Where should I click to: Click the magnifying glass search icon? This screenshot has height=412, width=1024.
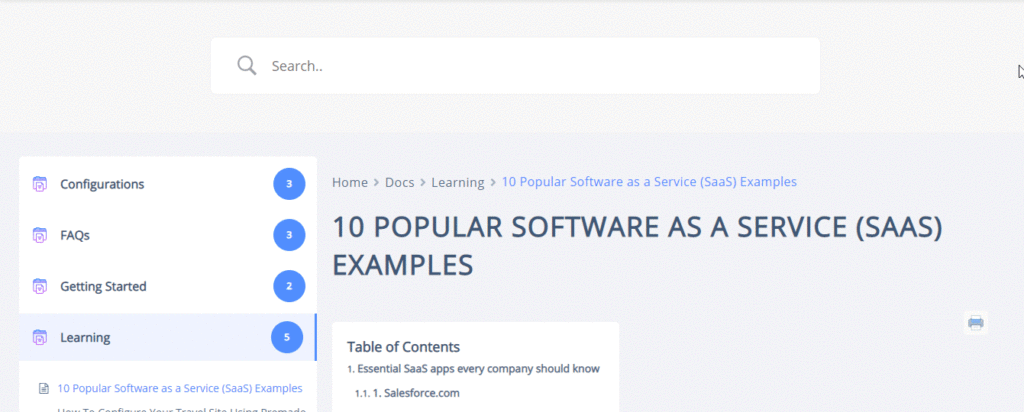[246, 66]
